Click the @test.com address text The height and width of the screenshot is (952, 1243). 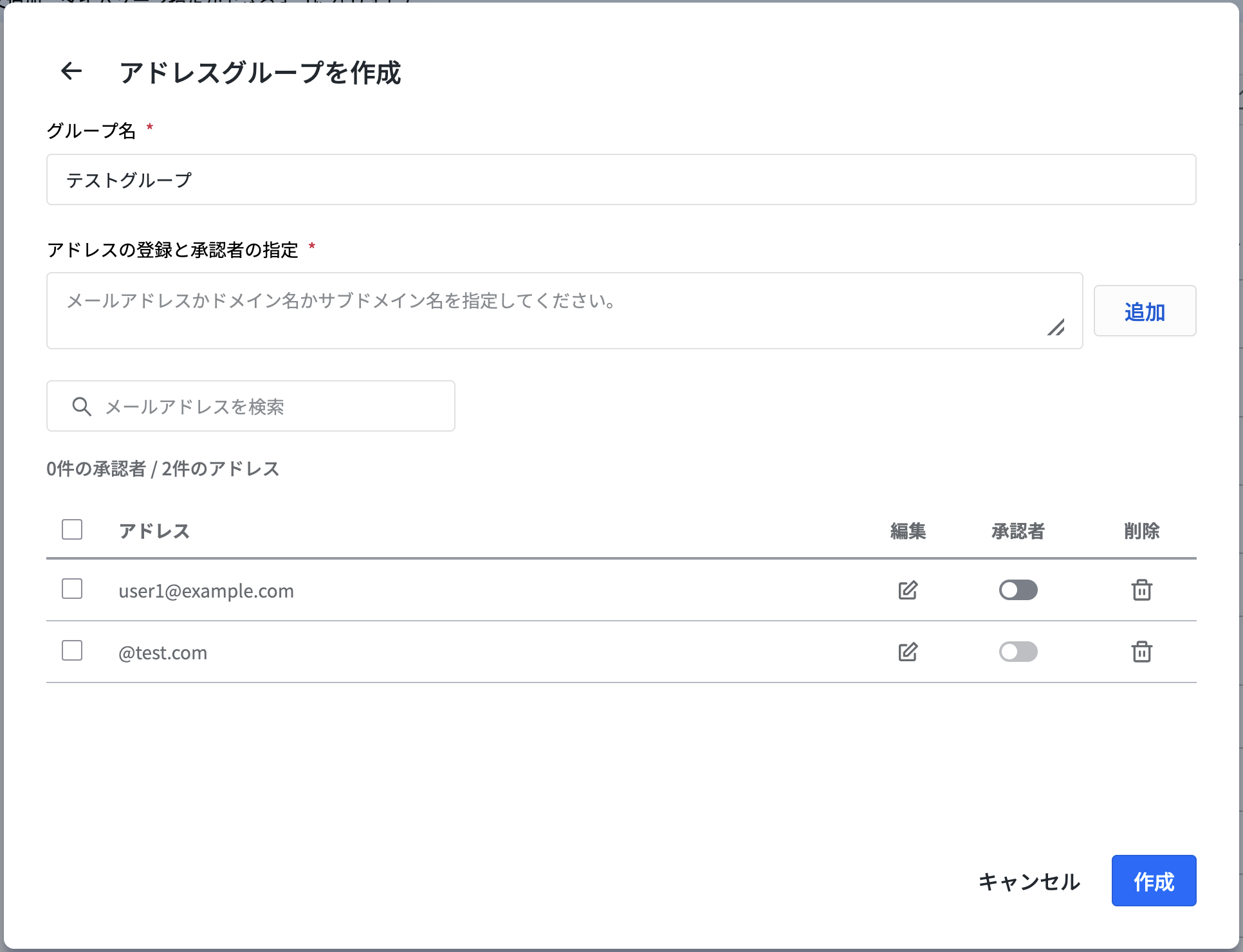tap(163, 652)
